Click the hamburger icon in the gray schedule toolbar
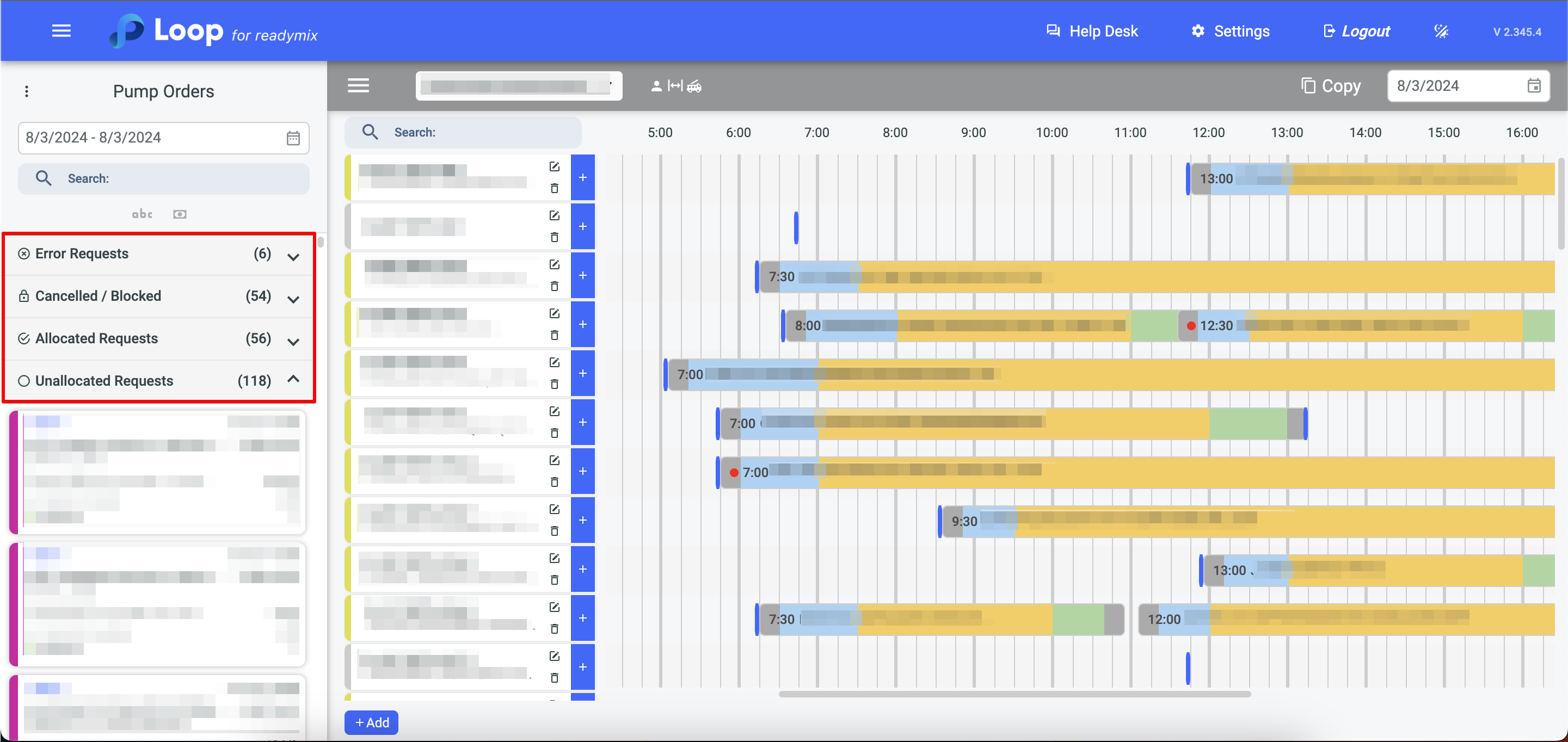This screenshot has height=742, width=1568. pyautogui.click(x=358, y=86)
